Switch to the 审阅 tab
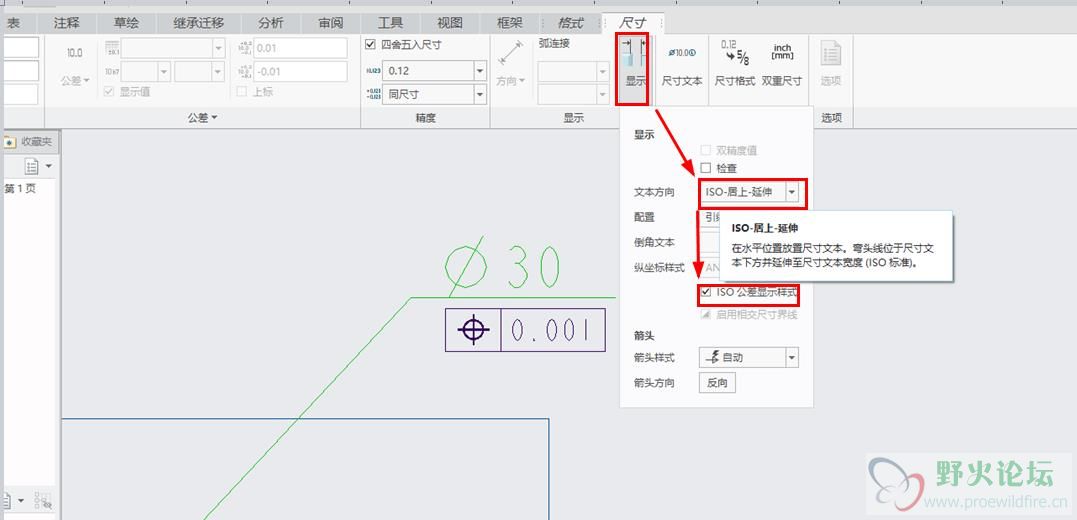The height and width of the screenshot is (520, 1077). tap(330, 23)
